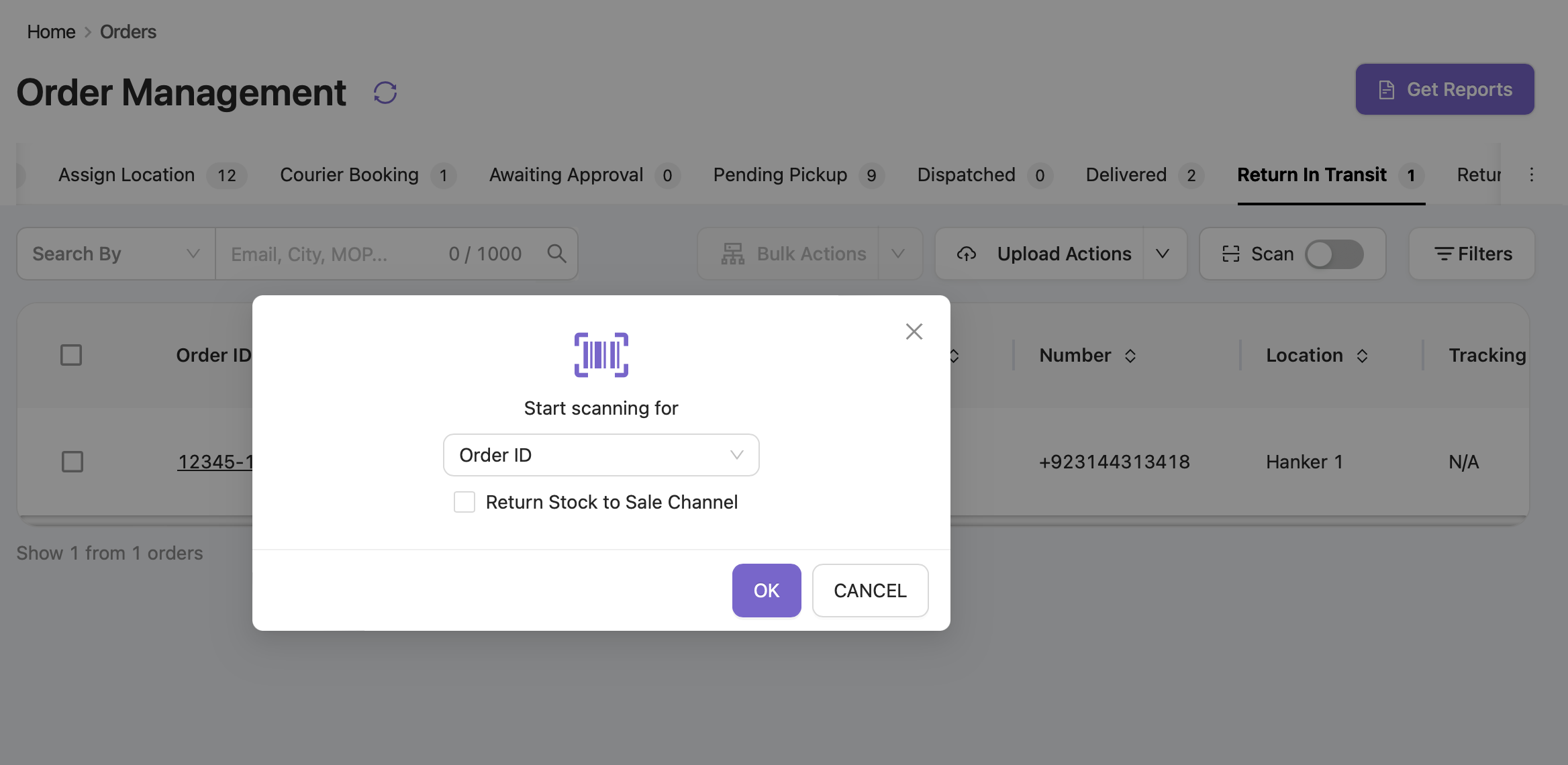
Task: Toggle the Scan switch on
Action: (1334, 254)
